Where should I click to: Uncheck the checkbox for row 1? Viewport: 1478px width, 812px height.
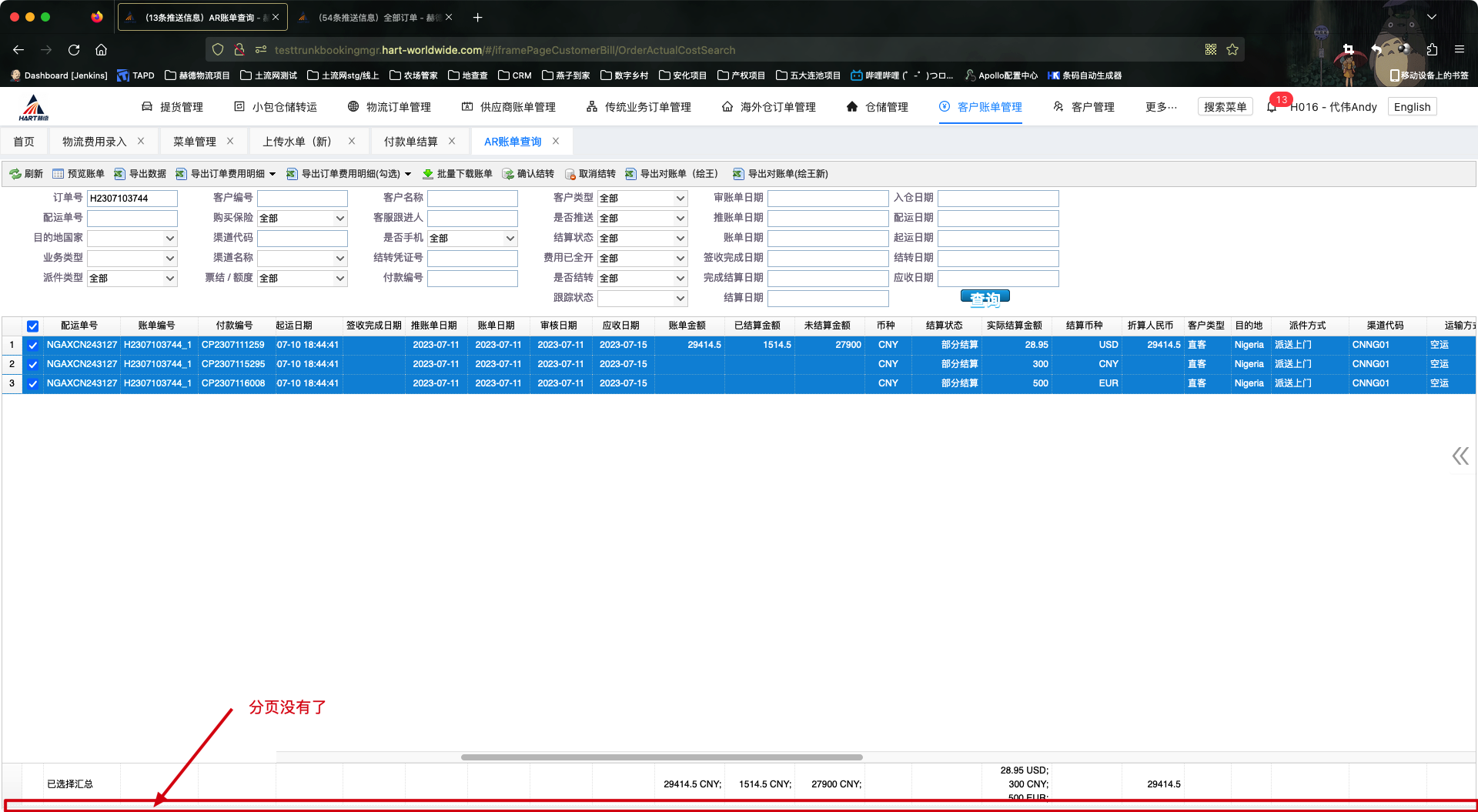pyautogui.click(x=33, y=346)
